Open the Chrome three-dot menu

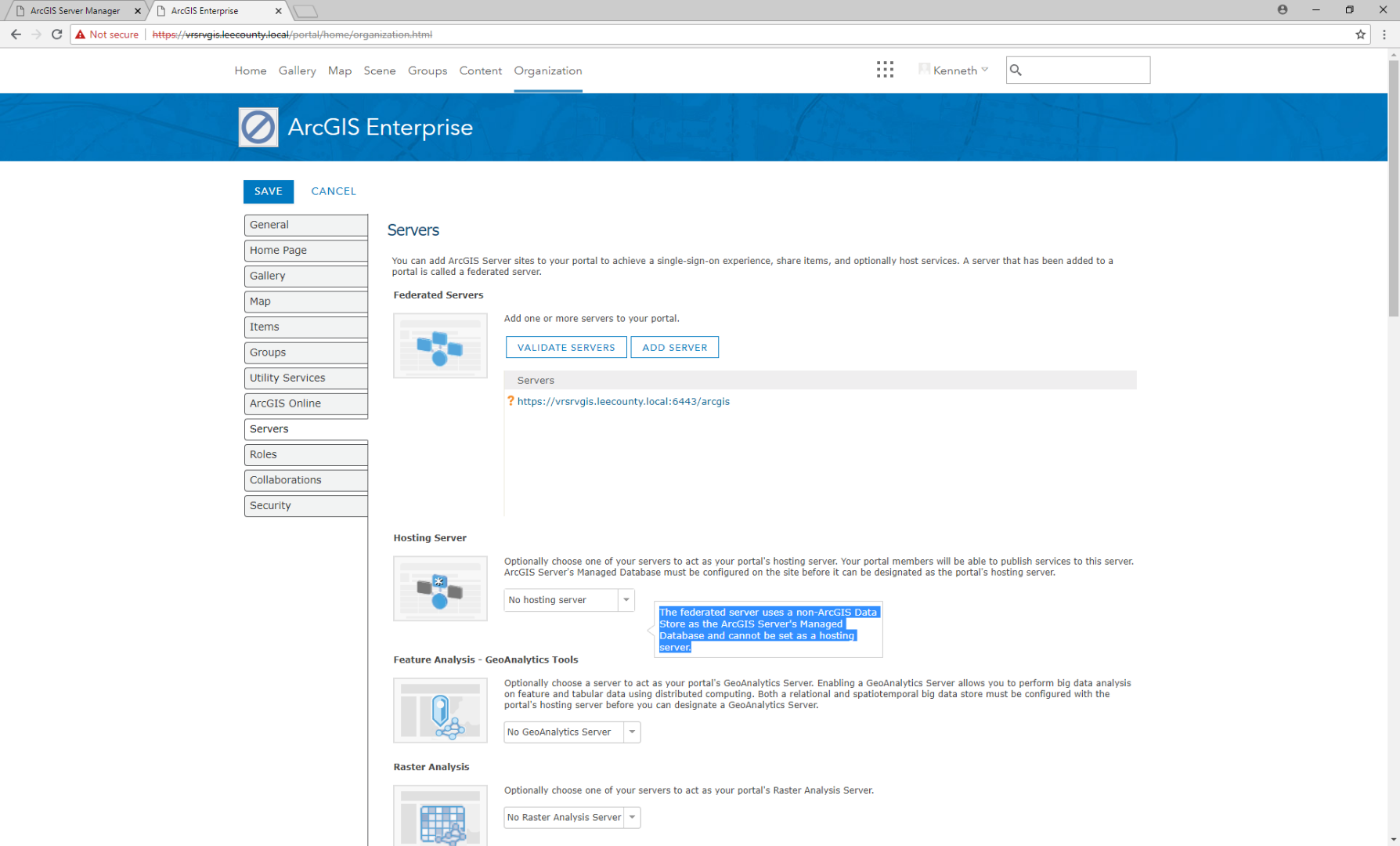point(1384,34)
